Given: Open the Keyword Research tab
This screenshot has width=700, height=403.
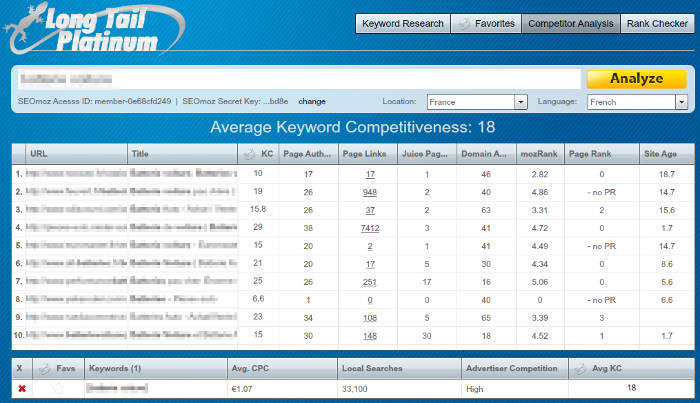Looking at the screenshot, I should click(x=403, y=24).
